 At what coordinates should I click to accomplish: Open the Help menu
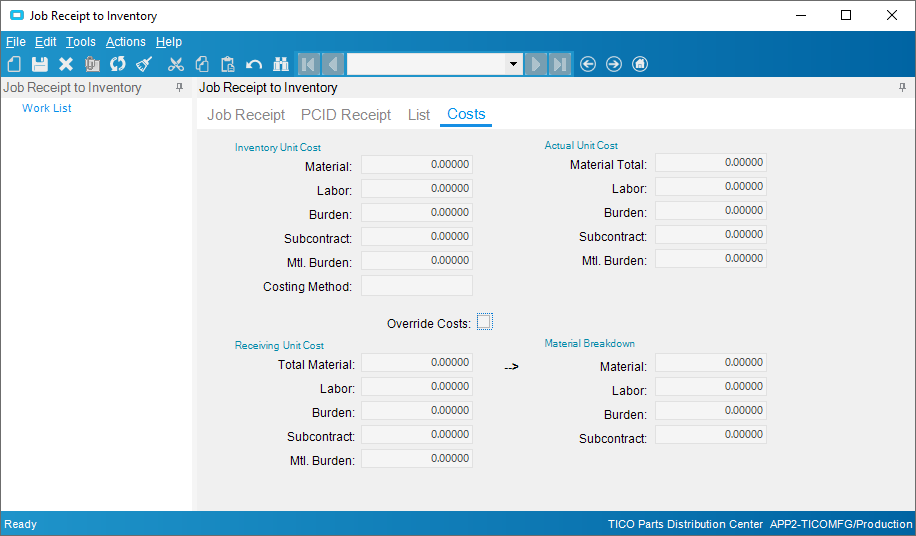(x=169, y=42)
